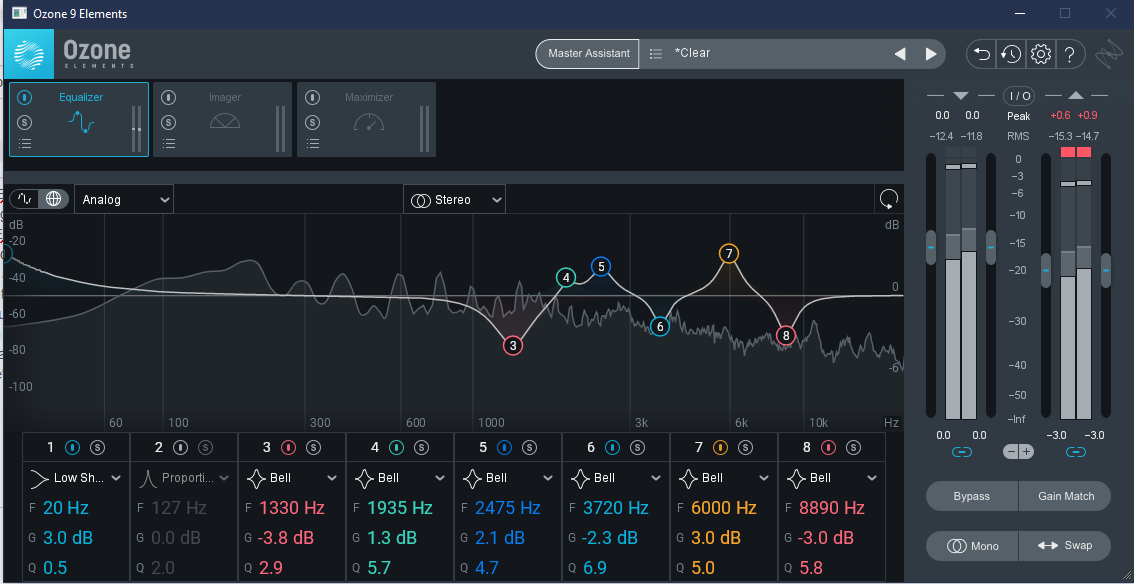This screenshot has height=584, width=1134.
Task: Toggle the Imager module power button
Action: pos(169,98)
